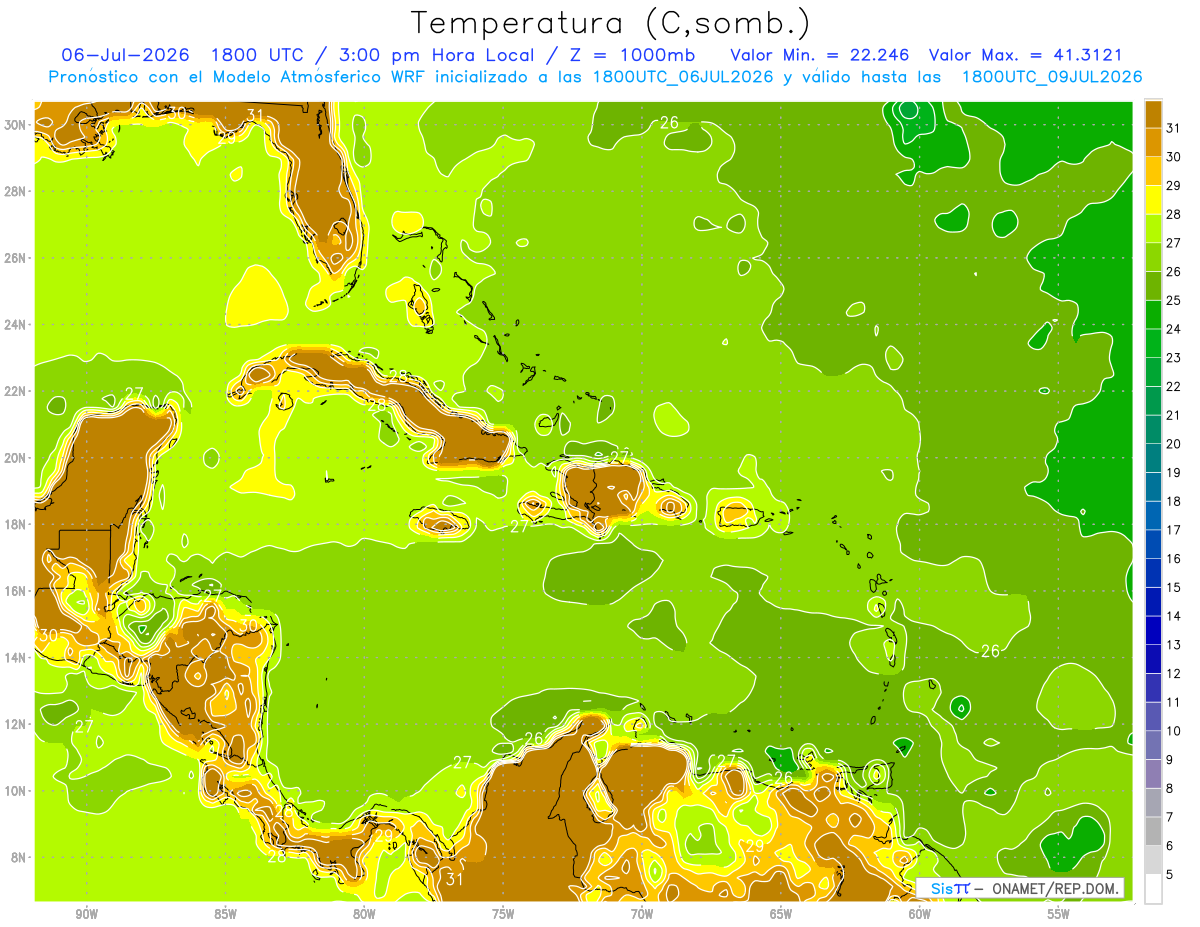Viewport: 1200px width, 927px height.
Task: Click the "8N" latitude axis label
Action: point(20,858)
